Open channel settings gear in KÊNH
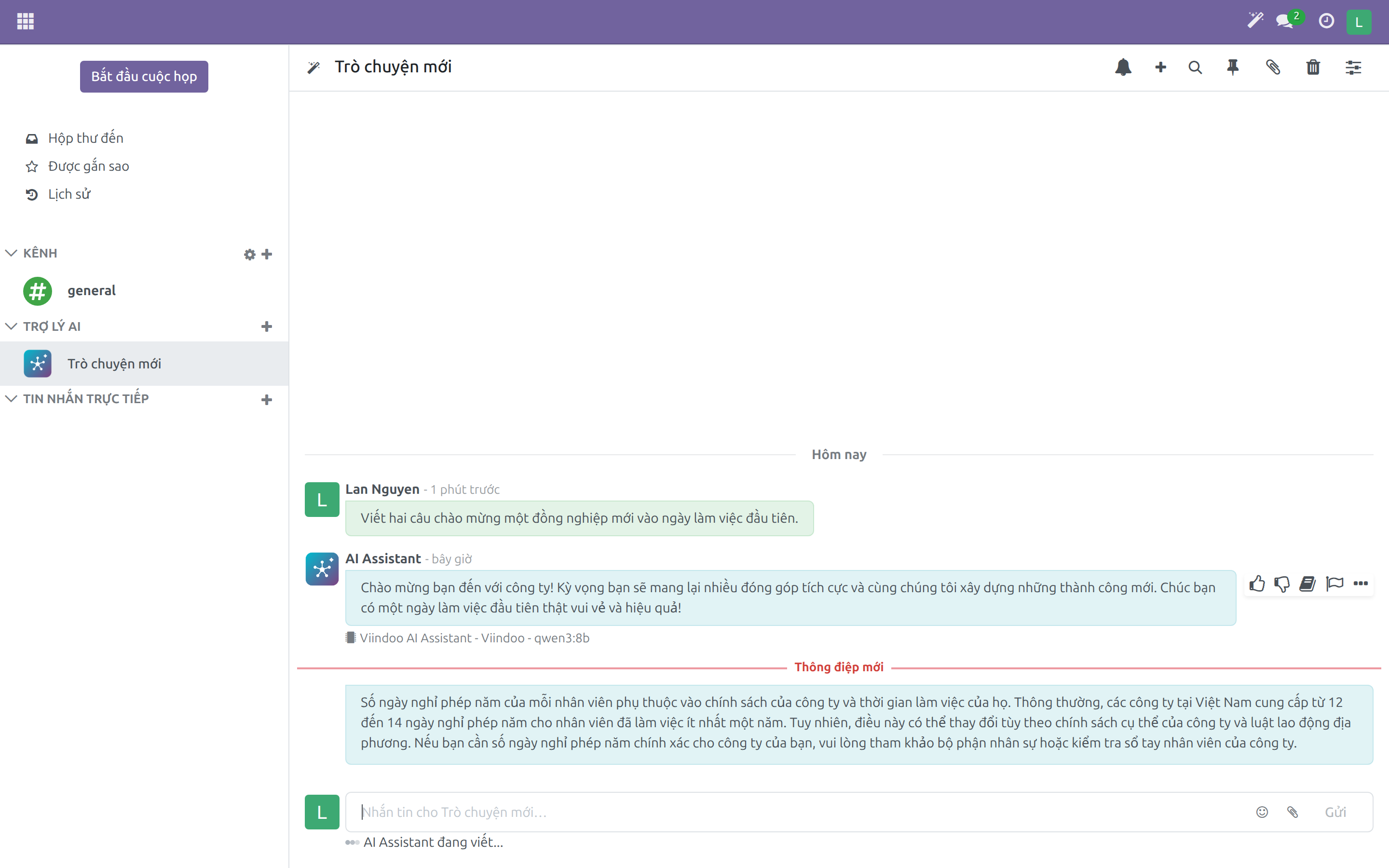Image resolution: width=1389 pixels, height=868 pixels. [x=249, y=254]
